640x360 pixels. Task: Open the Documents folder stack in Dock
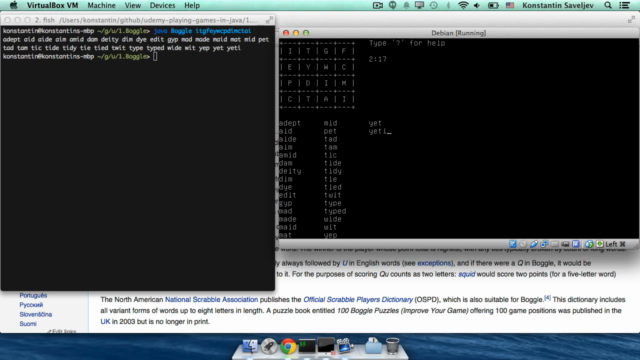(x=373, y=346)
